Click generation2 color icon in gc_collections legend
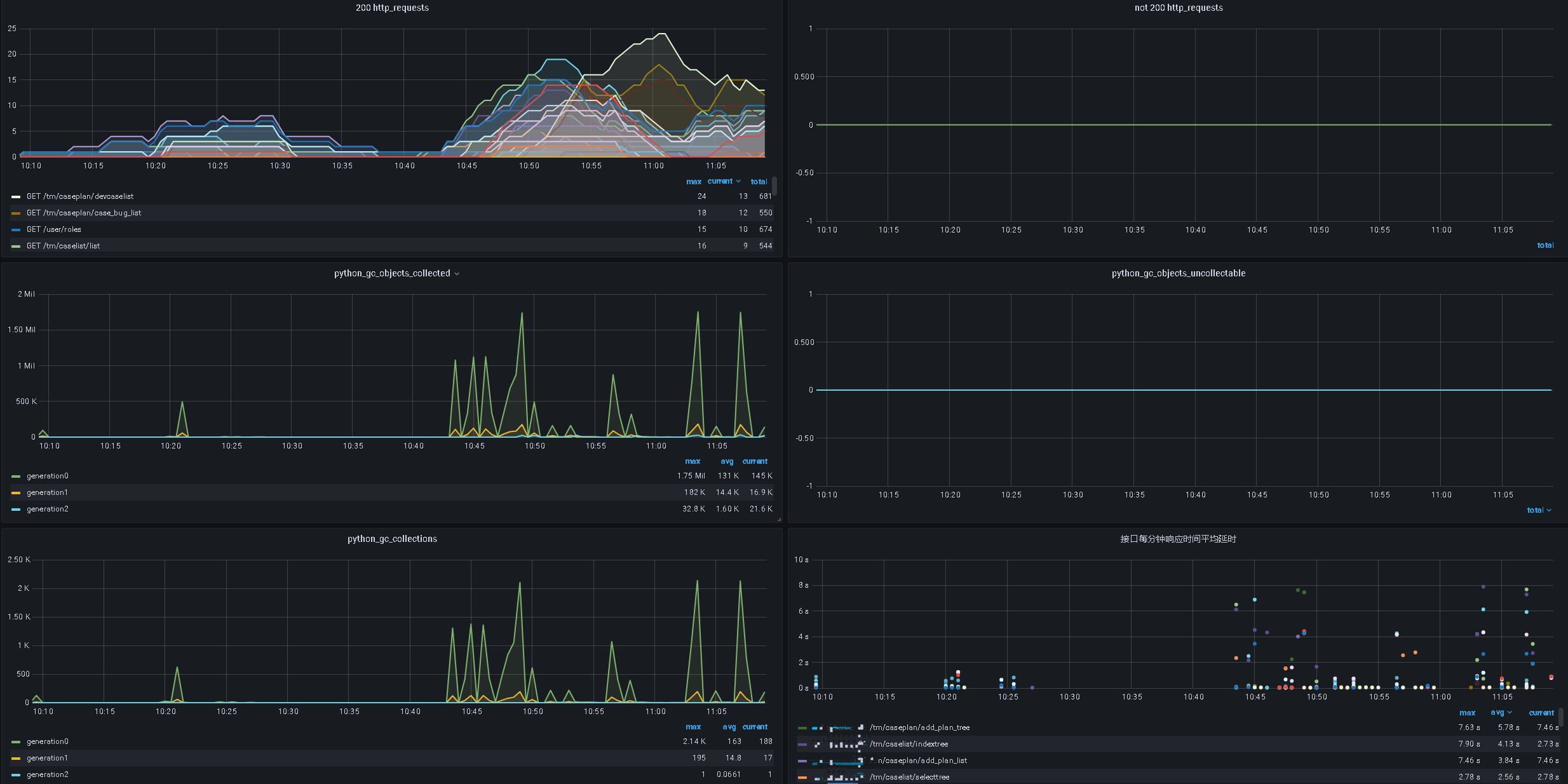This screenshot has height=784, width=1568. [16, 775]
